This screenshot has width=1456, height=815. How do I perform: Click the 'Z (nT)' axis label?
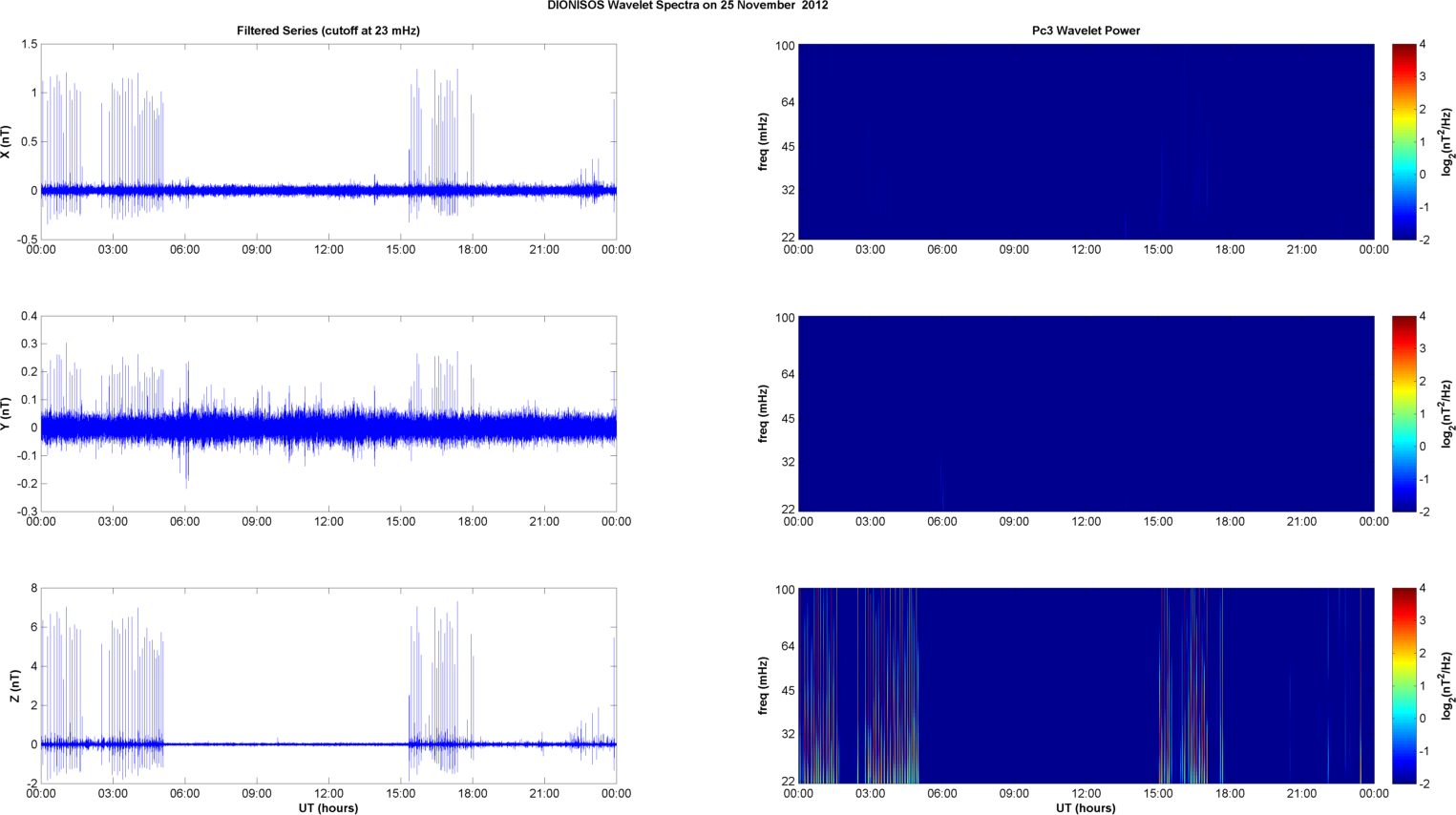pyautogui.click(x=14, y=686)
